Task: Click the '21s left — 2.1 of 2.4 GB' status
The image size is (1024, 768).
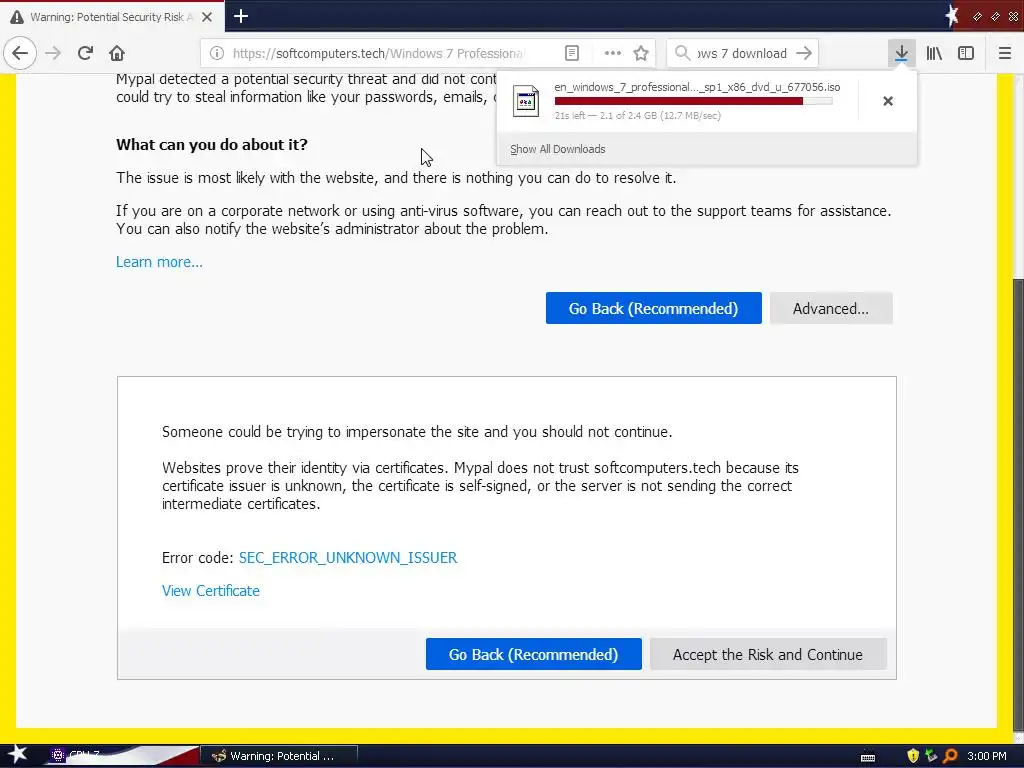Action: tap(637, 116)
